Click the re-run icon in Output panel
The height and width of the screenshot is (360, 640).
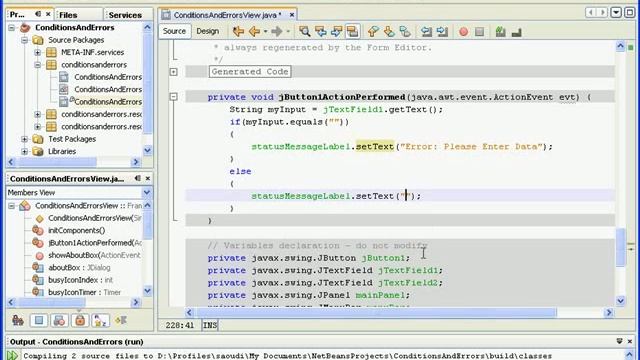click(x=12, y=355)
